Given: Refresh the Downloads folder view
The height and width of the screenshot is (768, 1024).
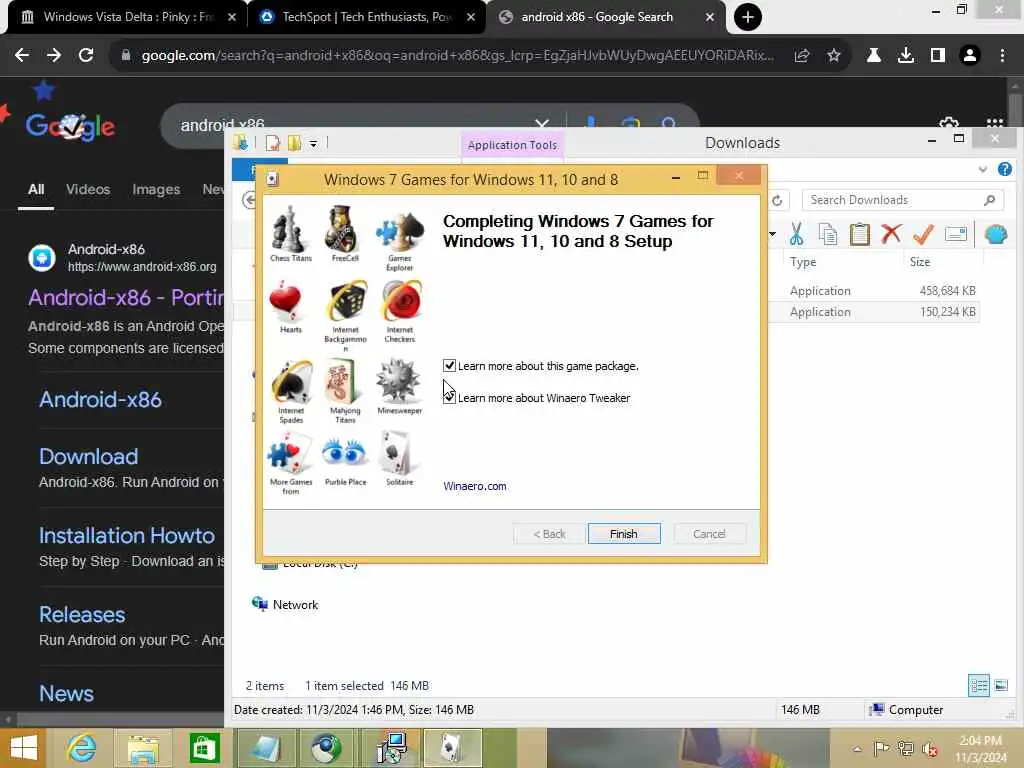Looking at the screenshot, I should 777,200.
